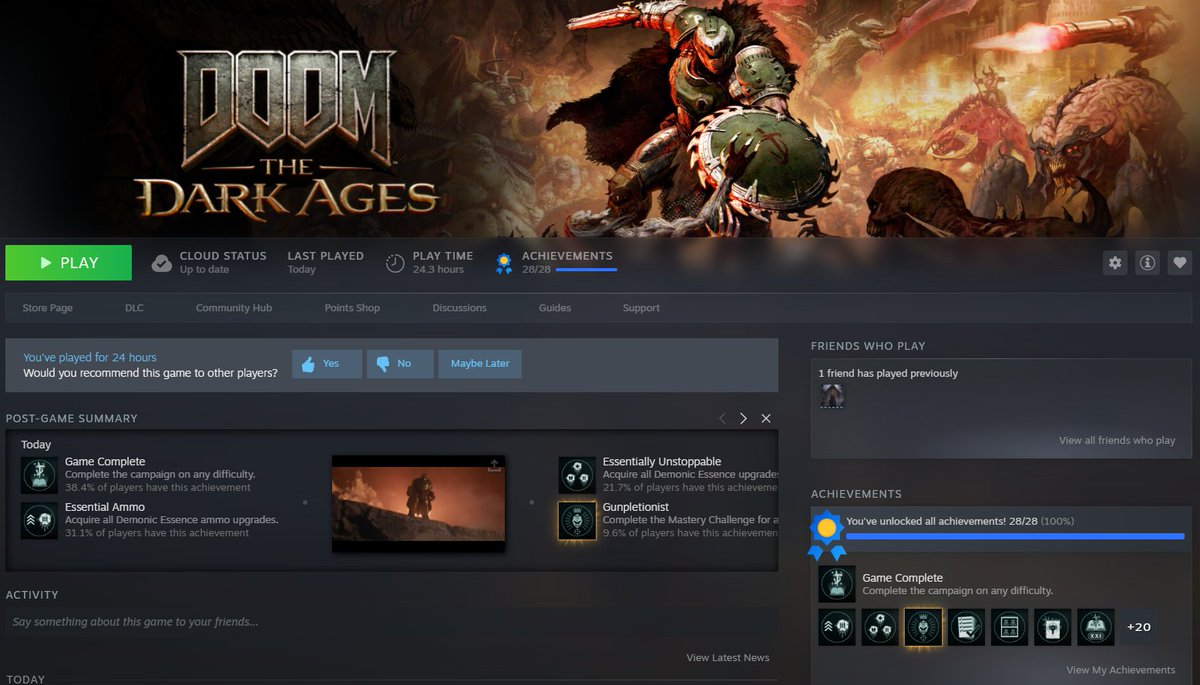
Task: Select Maybe Later for recommendation
Action: pos(480,364)
